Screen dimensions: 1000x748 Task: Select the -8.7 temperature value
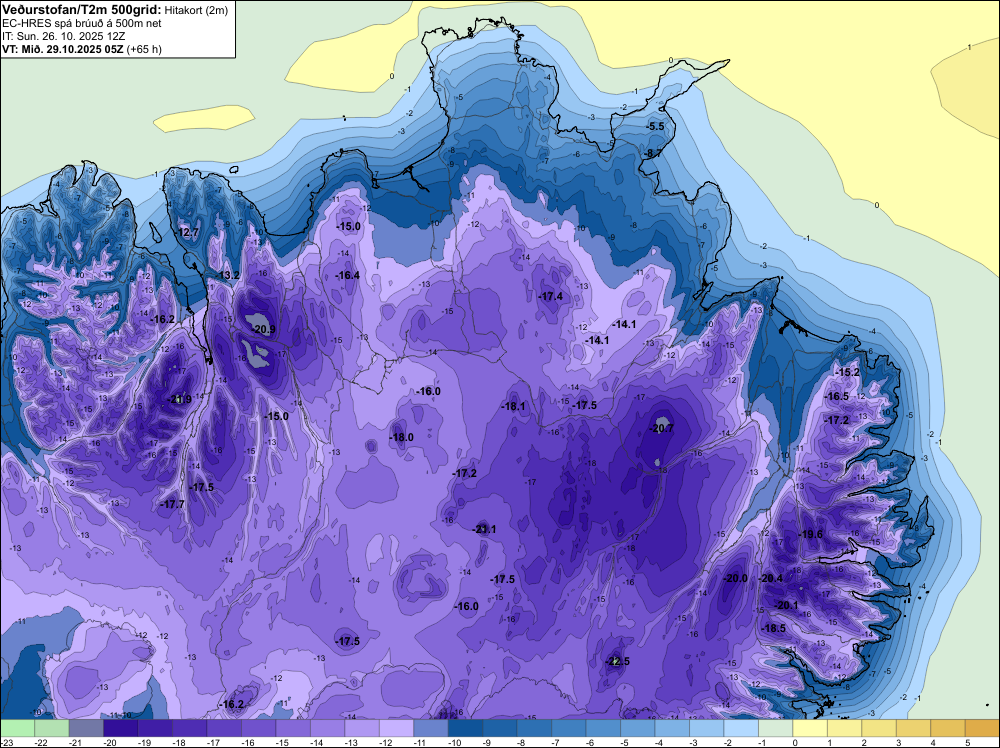[653, 153]
